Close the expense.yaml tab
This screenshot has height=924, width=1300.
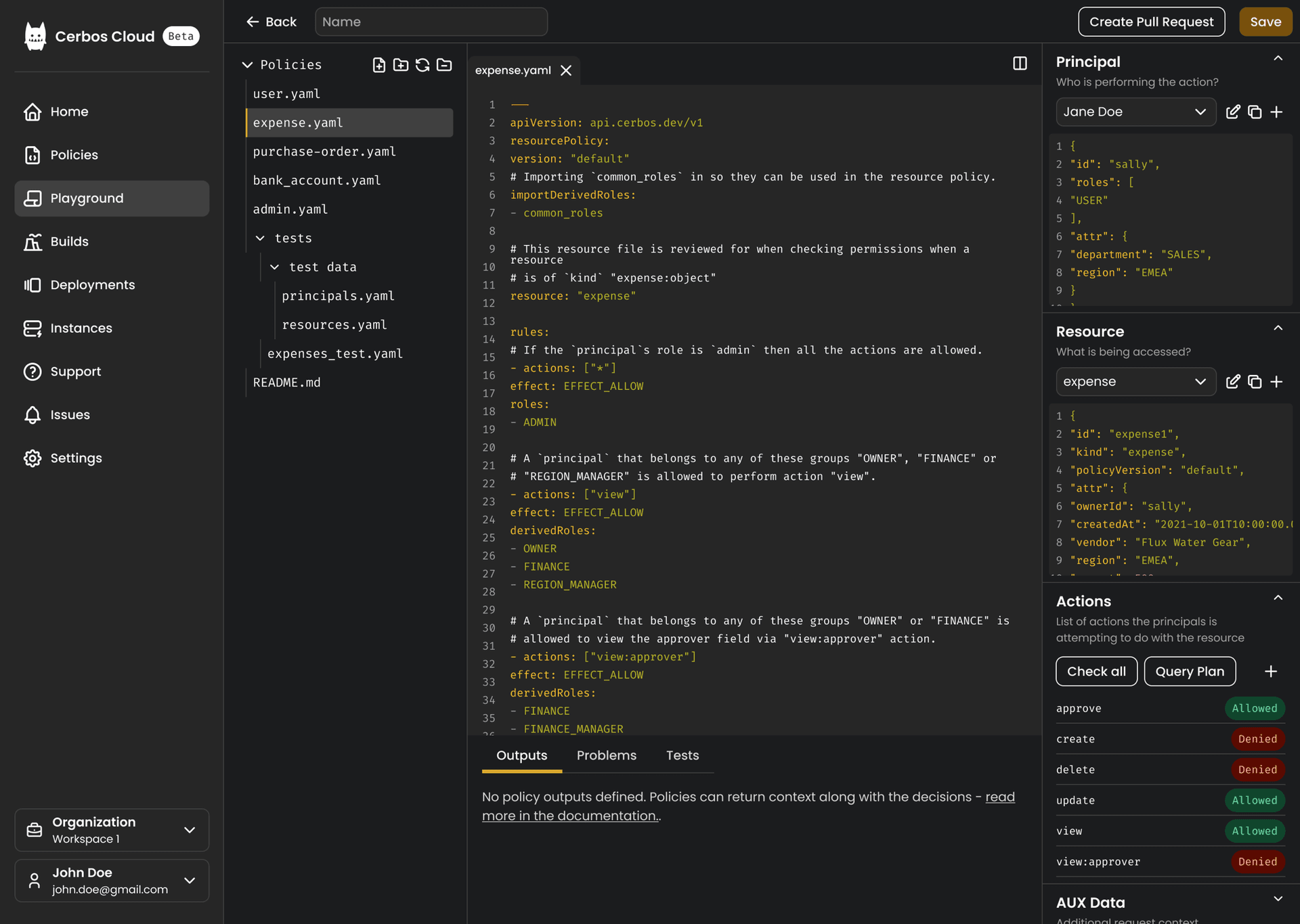[566, 70]
